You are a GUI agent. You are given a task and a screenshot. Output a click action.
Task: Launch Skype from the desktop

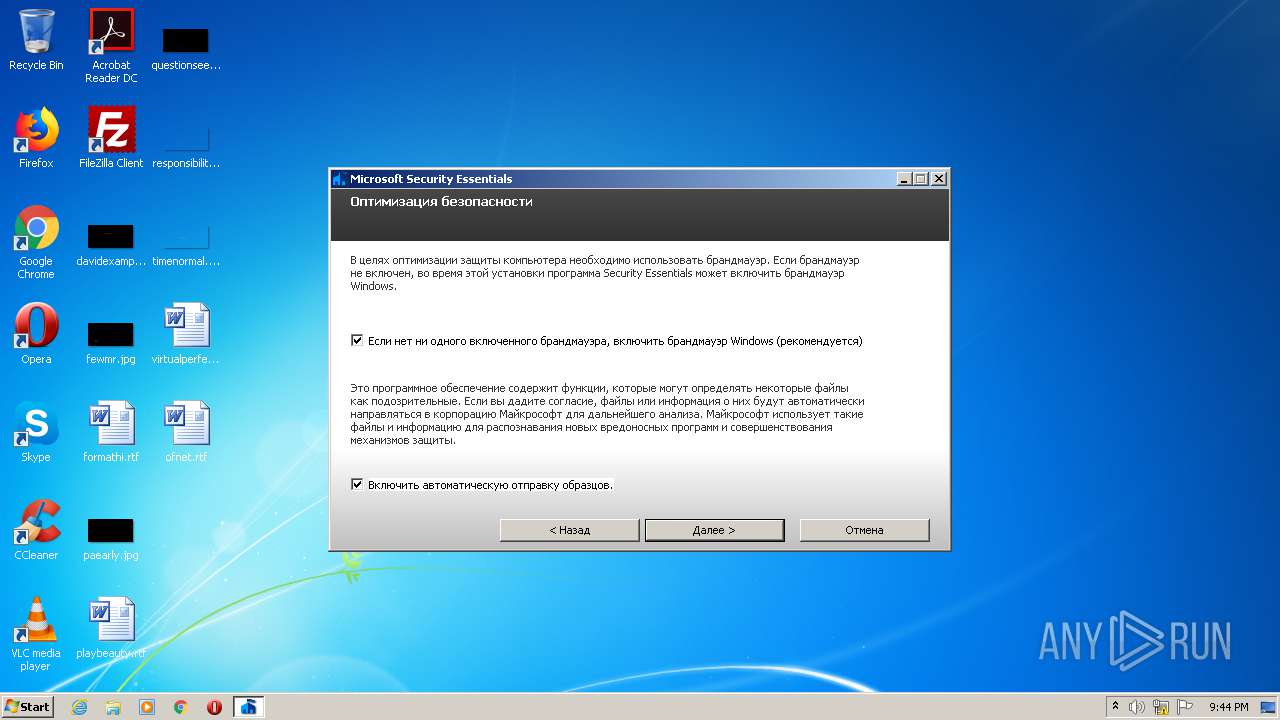pos(36,432)
